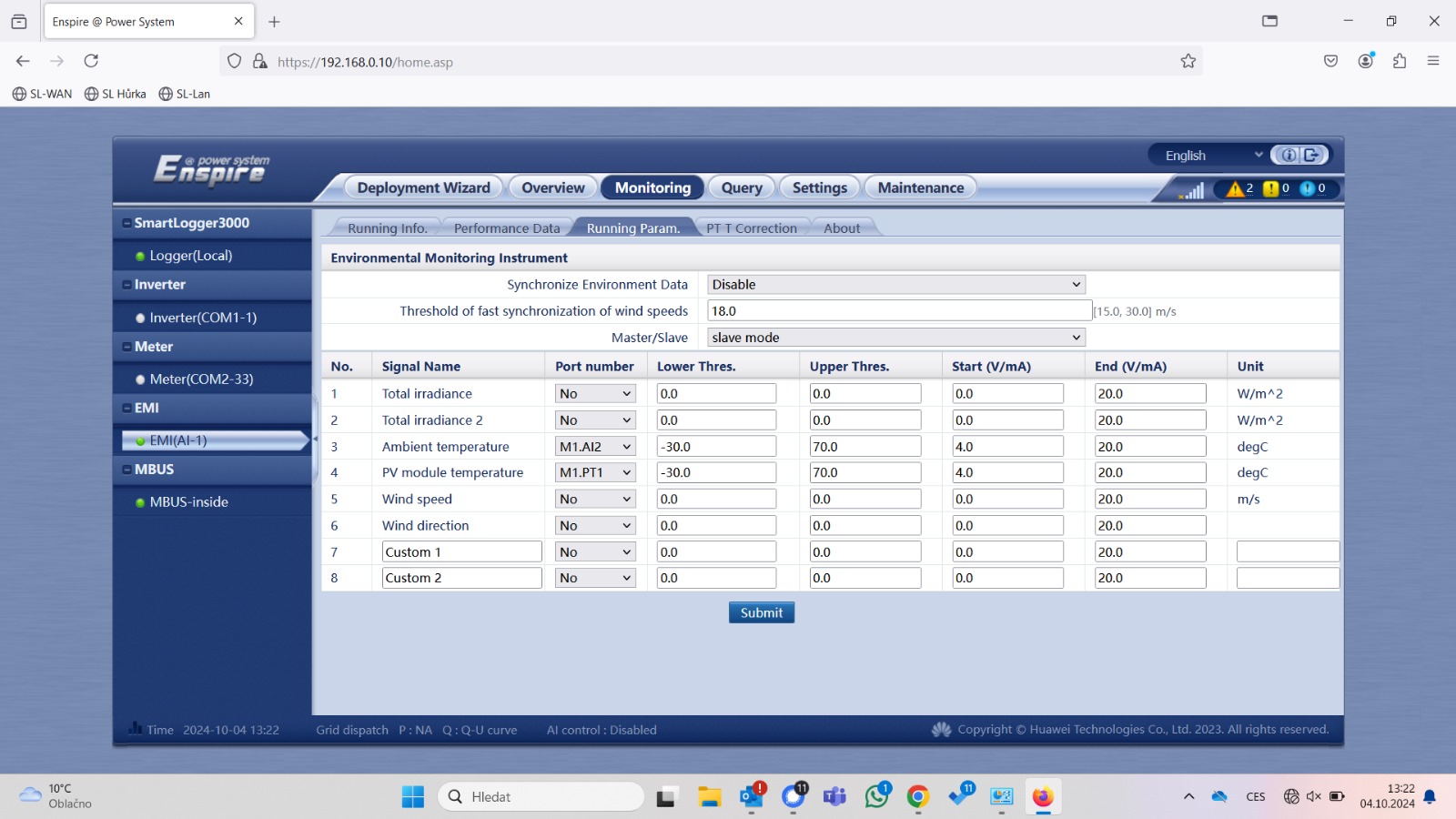Open minor alarms yellow icon

click(x=1270, y=188)
